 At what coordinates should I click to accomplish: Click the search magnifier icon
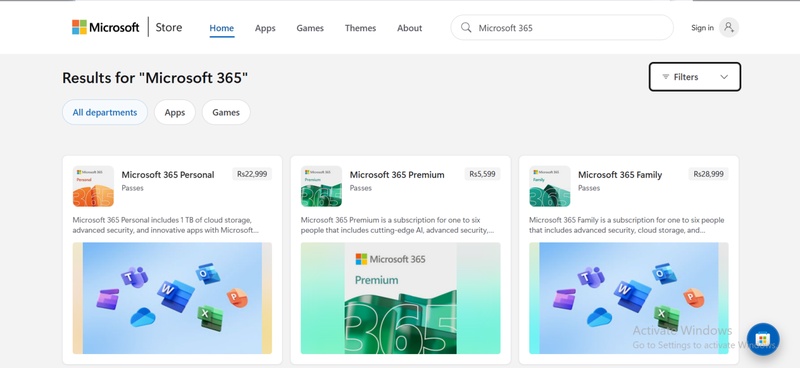coord(466,28)
